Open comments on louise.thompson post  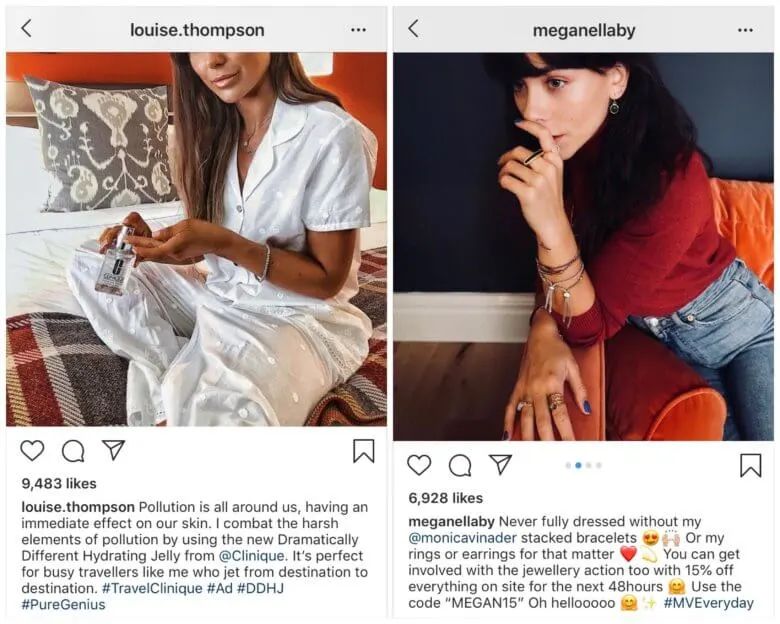pos(73,451)
